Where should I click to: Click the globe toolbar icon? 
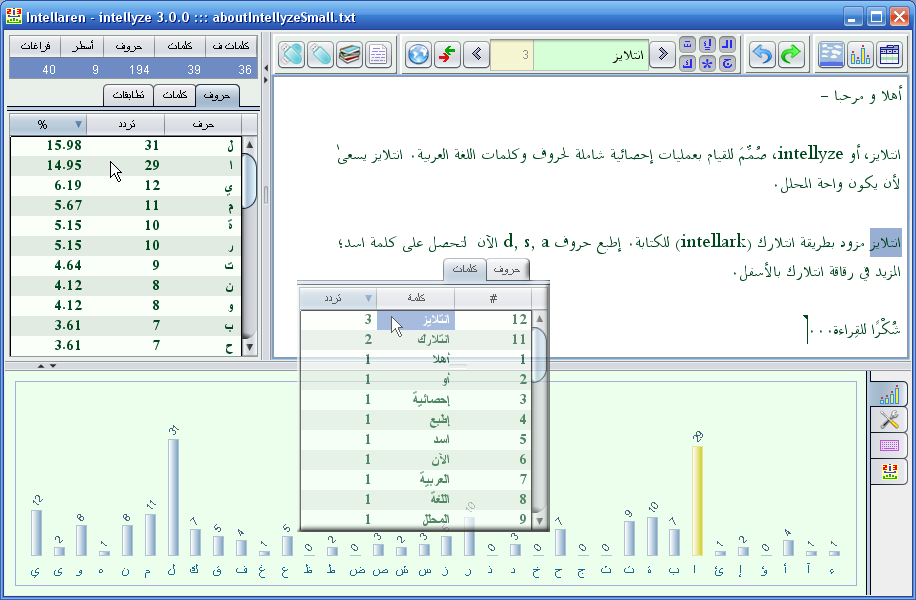click(418, 55)
